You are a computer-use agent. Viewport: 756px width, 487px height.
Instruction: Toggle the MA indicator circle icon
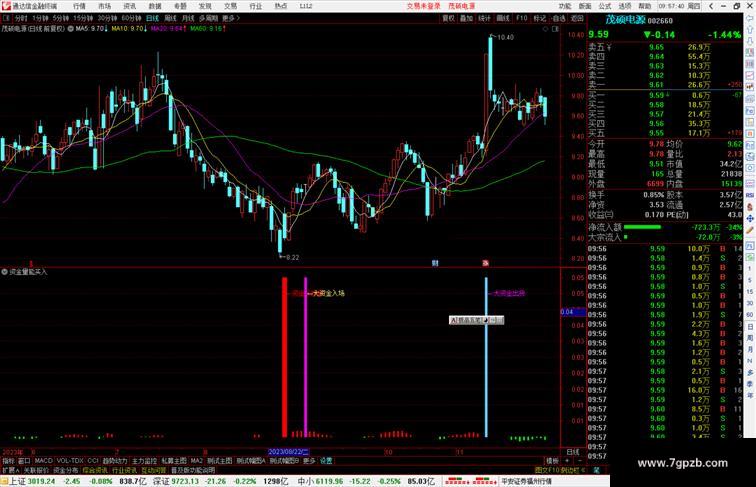pyautogui.click(x=70, y=29)
